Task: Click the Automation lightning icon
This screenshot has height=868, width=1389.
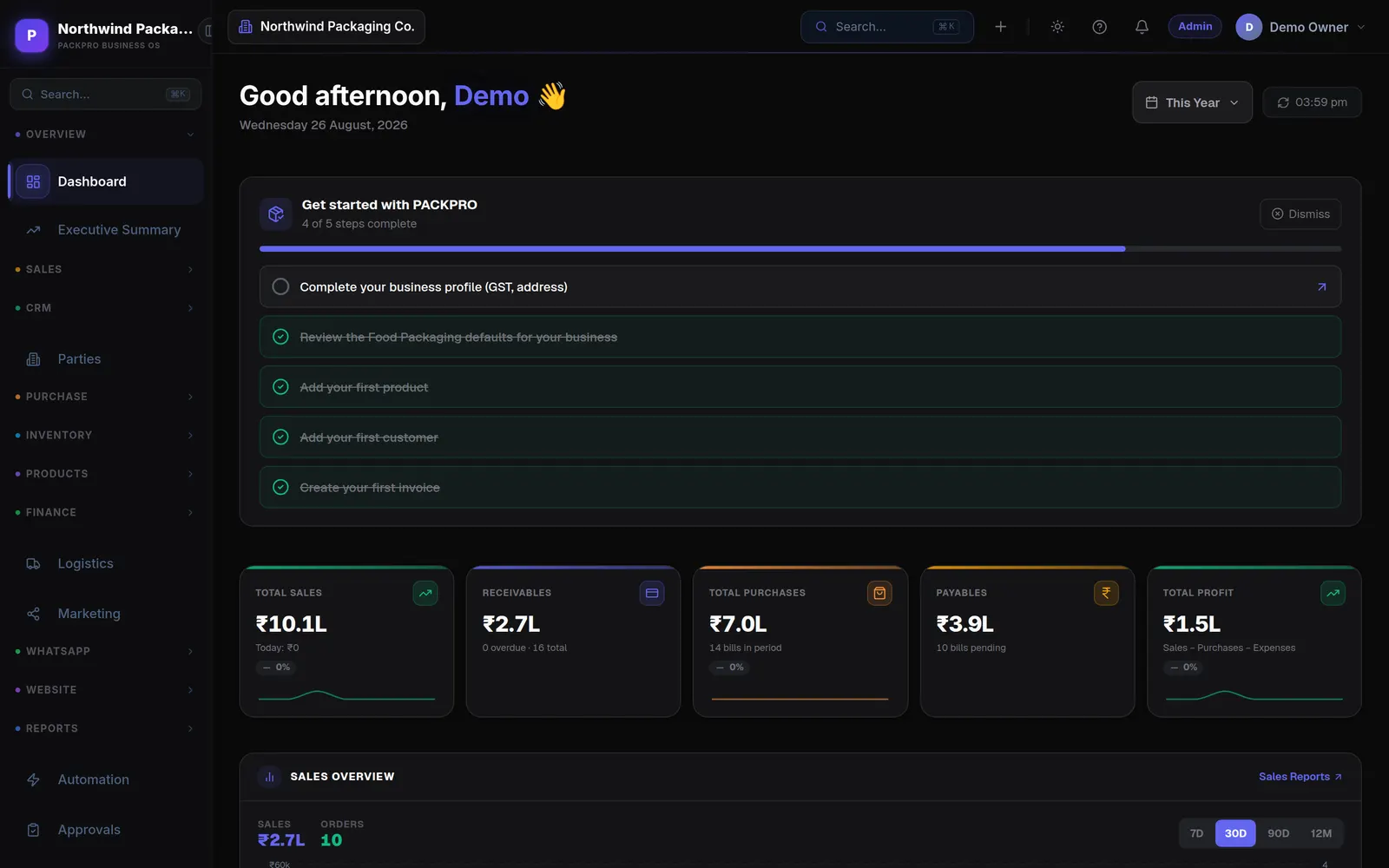Action: (x=33, y=779)
